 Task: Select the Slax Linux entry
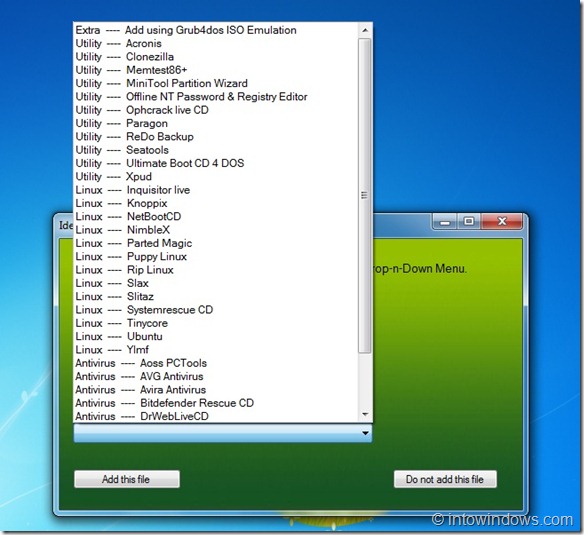click(216, 283)
